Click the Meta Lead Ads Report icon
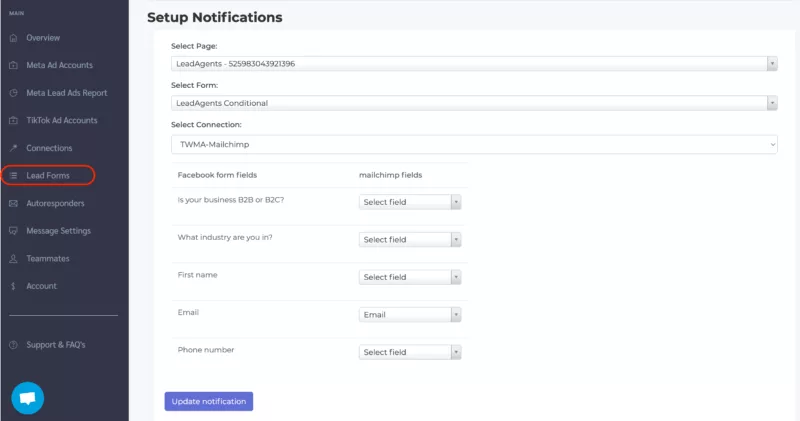Viewport: 800px width, 421px height. 13,93
